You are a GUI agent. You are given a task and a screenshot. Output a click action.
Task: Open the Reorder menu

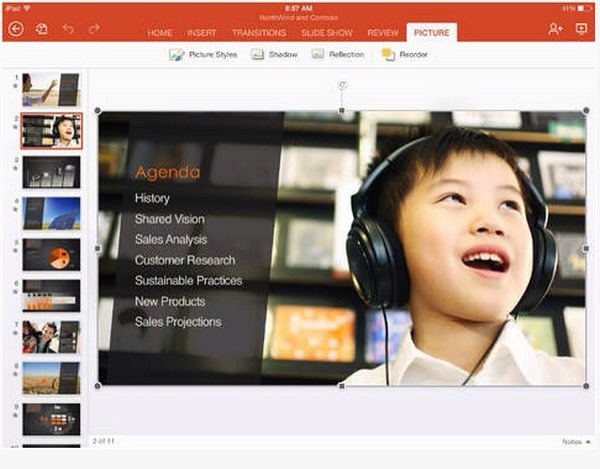(404, 55)
